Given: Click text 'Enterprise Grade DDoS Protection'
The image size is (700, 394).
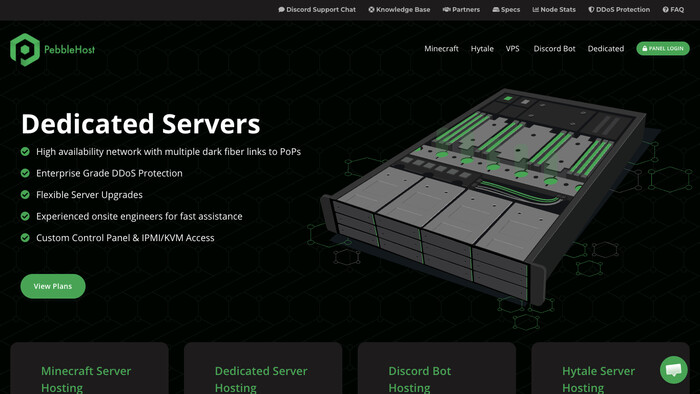Looking at the screenshot, I should pos(109,173).
